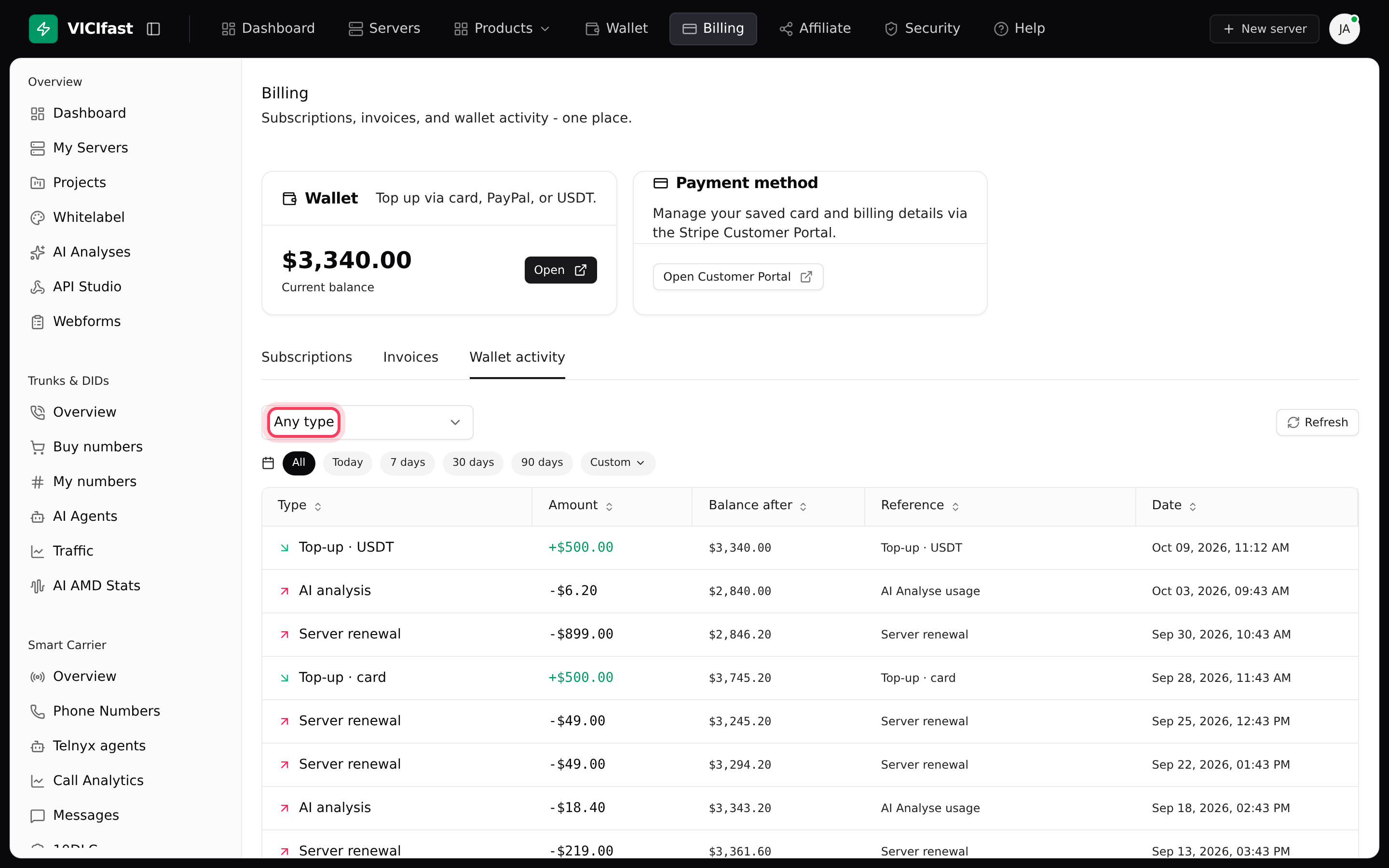Click the -$6.20 amount
Viewport: 1389px width, 868px height.
[x=573, y=591]
